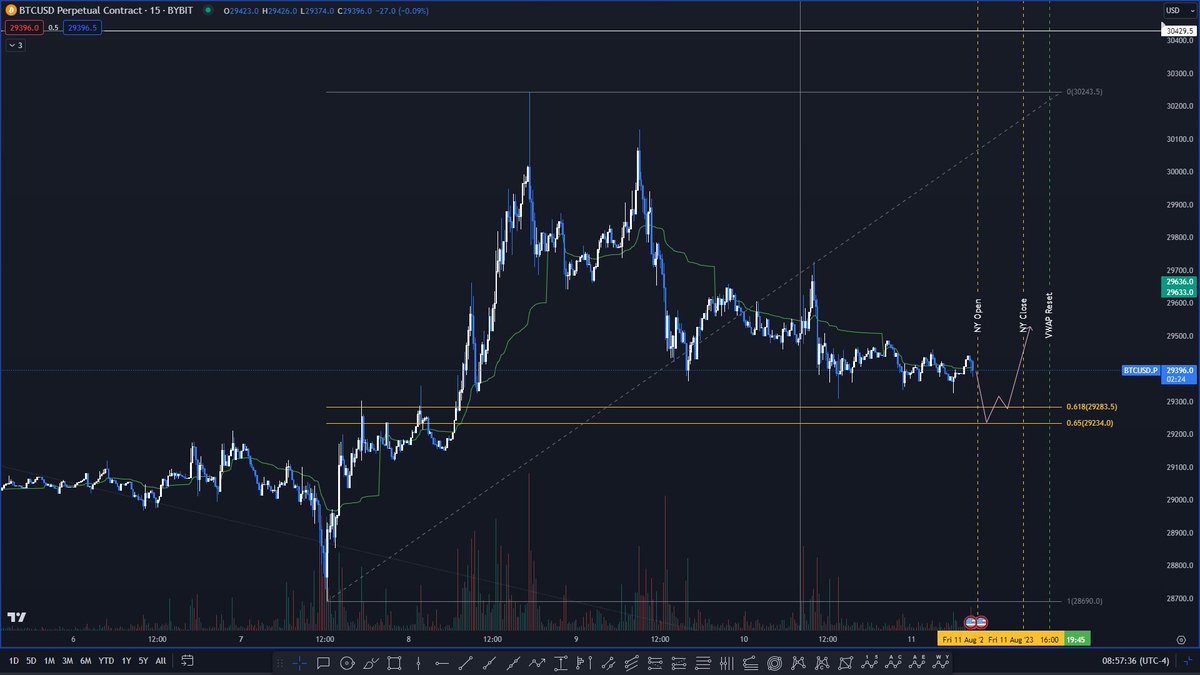Image resolution: width=1200 pixels, height=675 pixels.
Task: Select the 6M time range
Action: pos(86,661)
